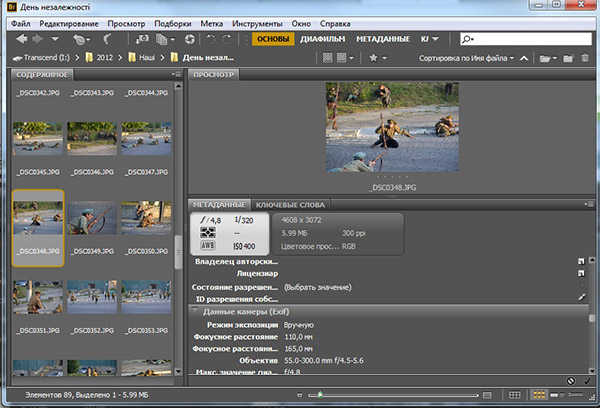Switch to thumbnails view mode
The image size is (600, 408).
tap(540, 396)
